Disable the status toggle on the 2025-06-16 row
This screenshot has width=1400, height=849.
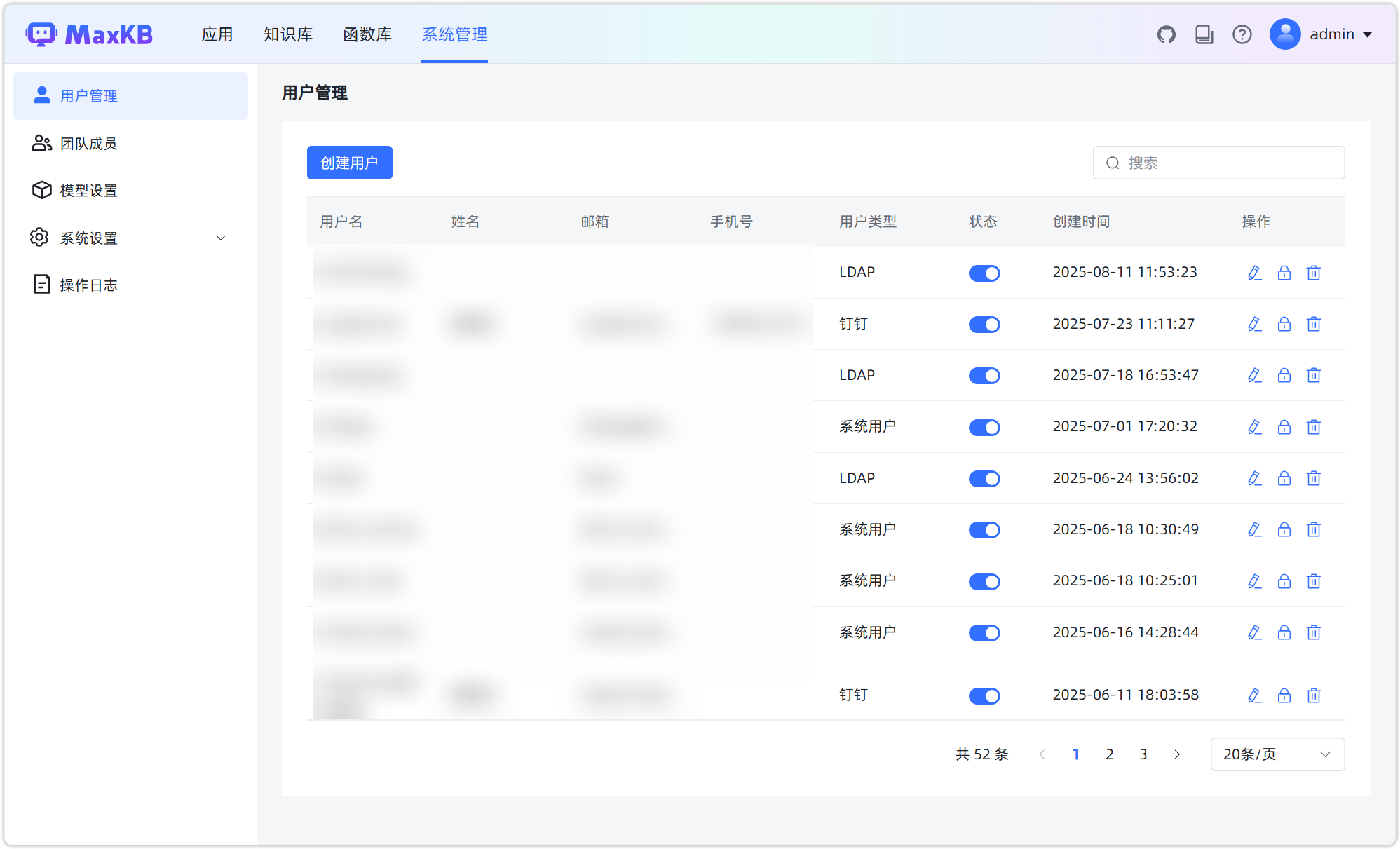pos(984,632)
